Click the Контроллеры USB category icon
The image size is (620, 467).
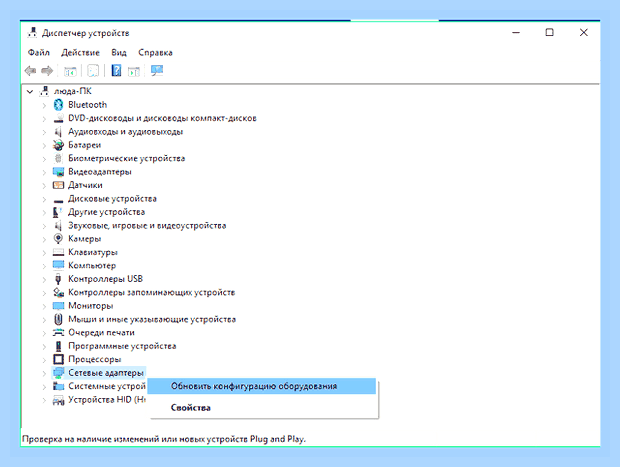pos(59,279)
